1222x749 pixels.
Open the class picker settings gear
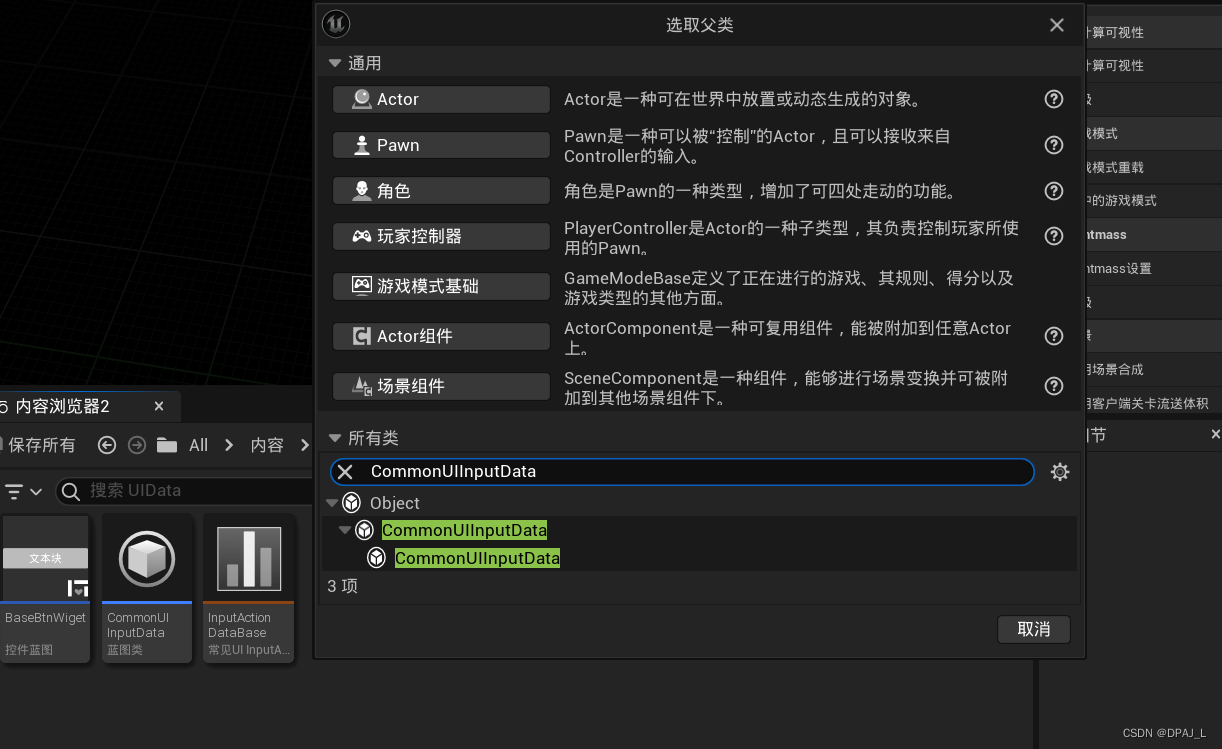click(x=1059, y=471)
